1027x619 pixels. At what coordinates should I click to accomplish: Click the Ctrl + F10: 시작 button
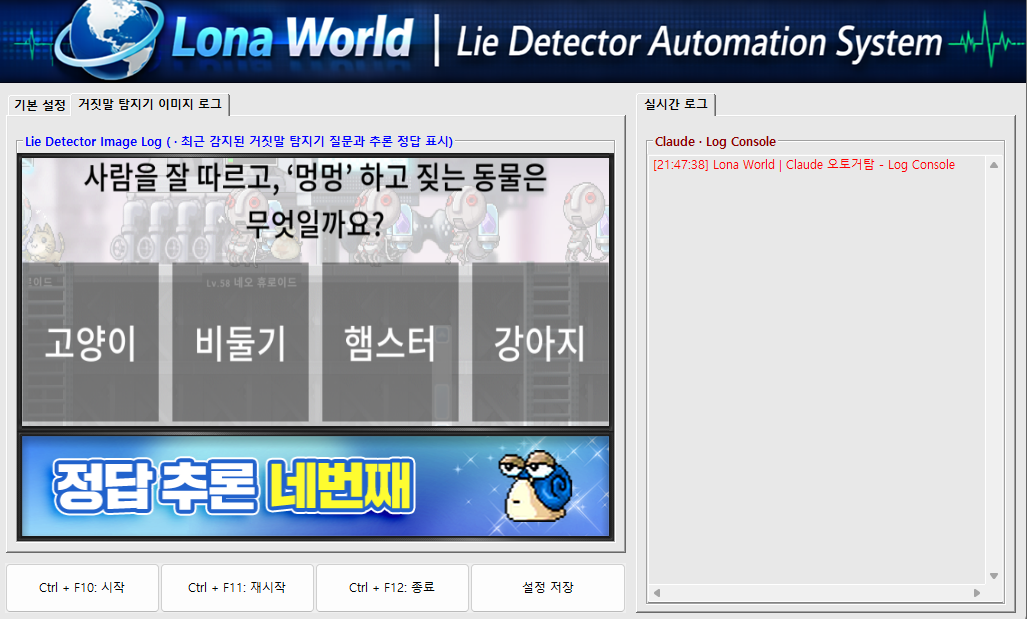82,588
